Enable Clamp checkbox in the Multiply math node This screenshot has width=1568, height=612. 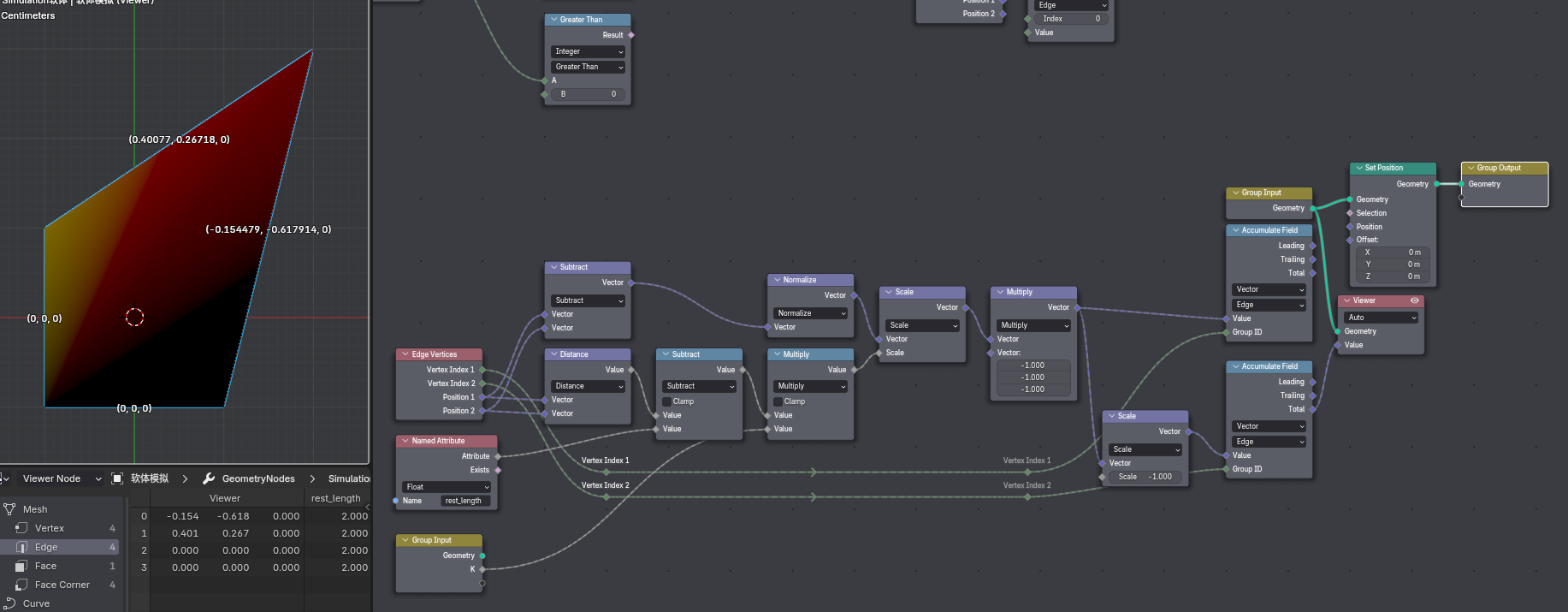(778, 401)
